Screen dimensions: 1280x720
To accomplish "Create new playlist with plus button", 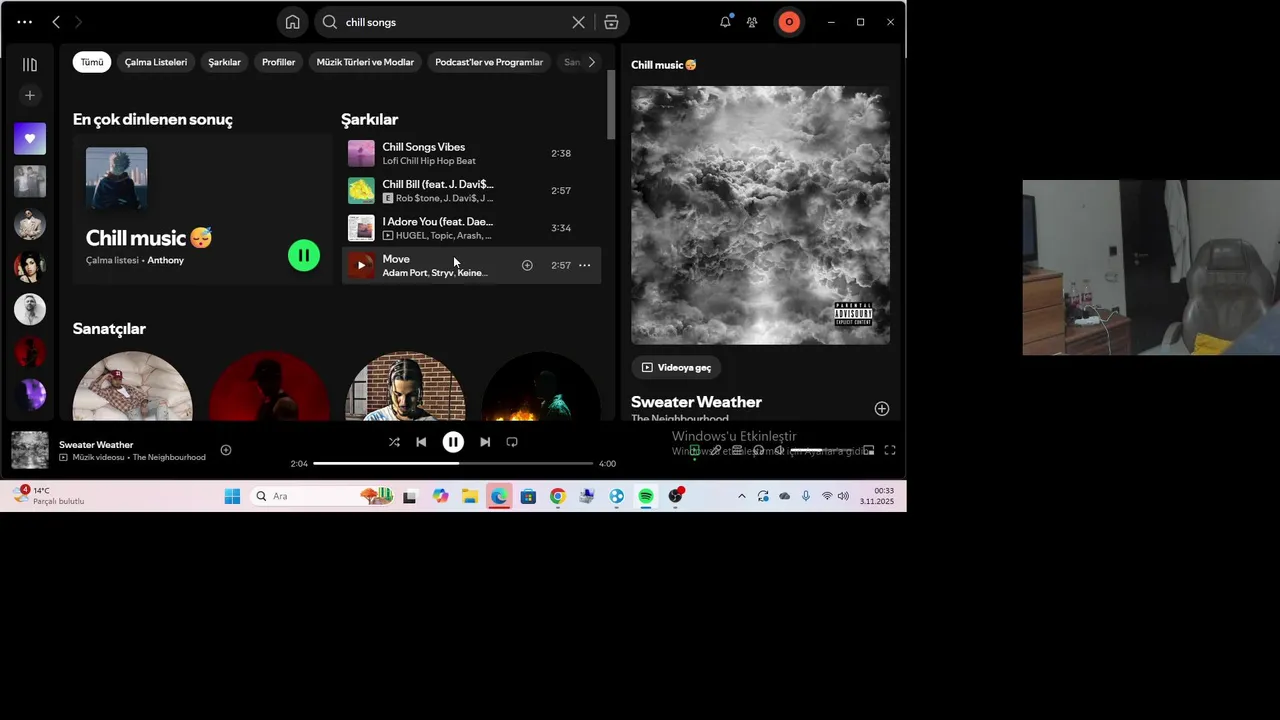I will coord(30,96).
